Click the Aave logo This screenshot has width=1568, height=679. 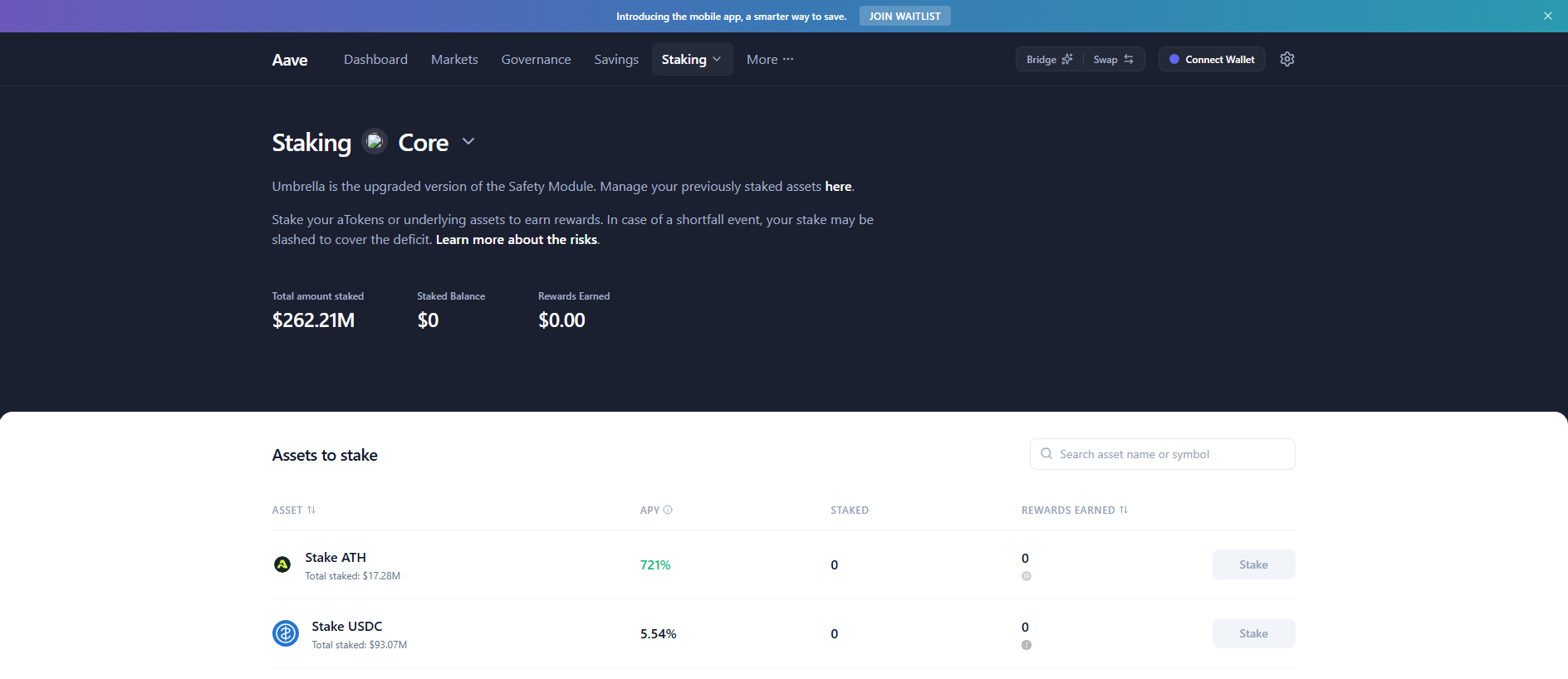tap(290, 60)
